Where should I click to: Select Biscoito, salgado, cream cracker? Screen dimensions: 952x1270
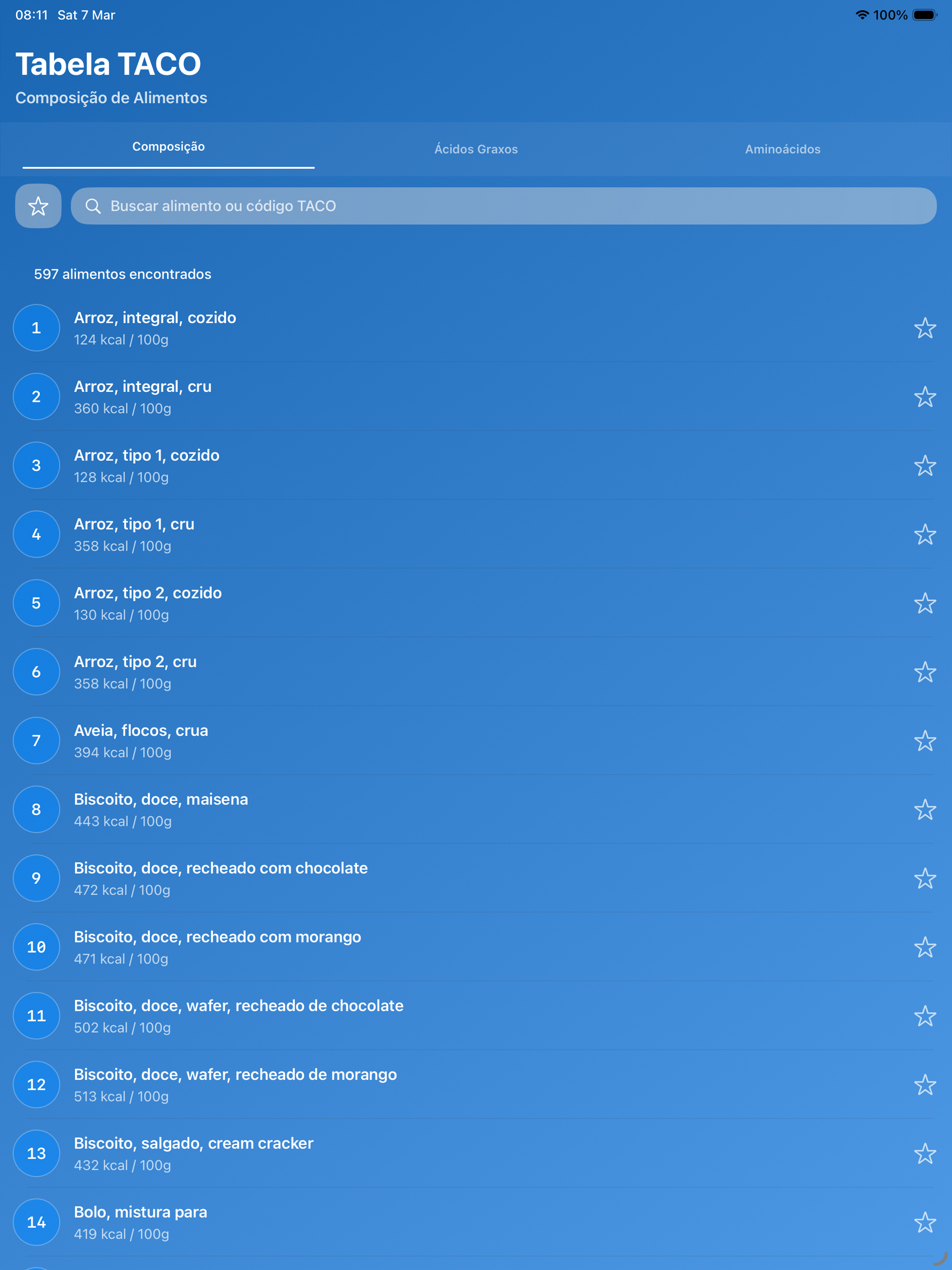tap(476, 1153)
